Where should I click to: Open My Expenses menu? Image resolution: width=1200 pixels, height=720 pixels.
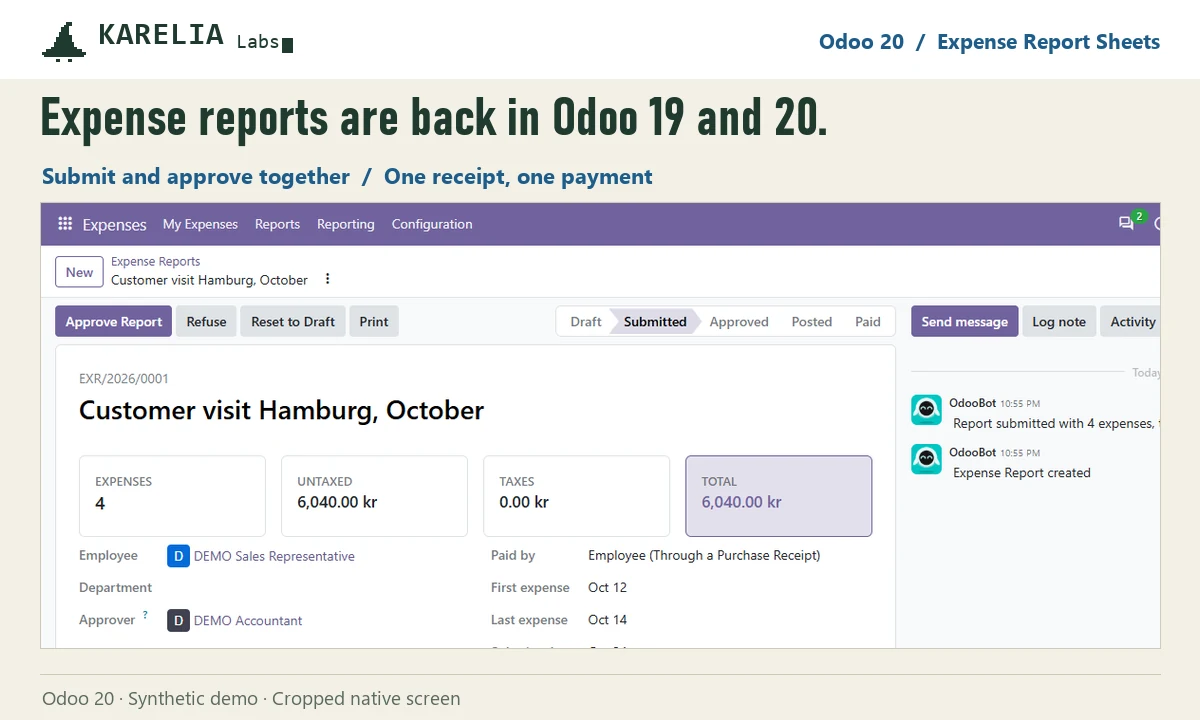pyautogui.click(x=200, y=224)
